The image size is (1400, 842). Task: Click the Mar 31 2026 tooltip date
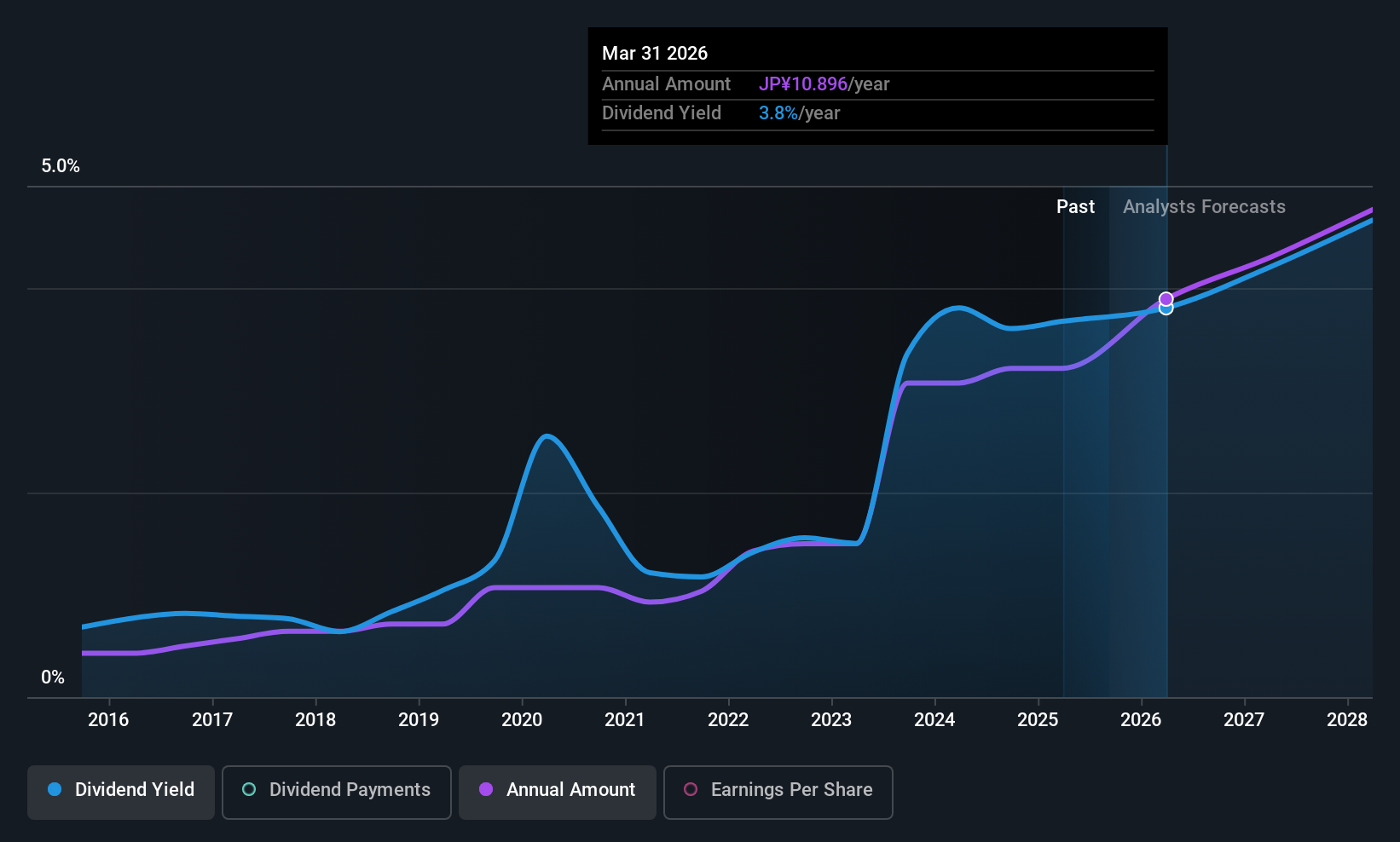pos(655,53)
